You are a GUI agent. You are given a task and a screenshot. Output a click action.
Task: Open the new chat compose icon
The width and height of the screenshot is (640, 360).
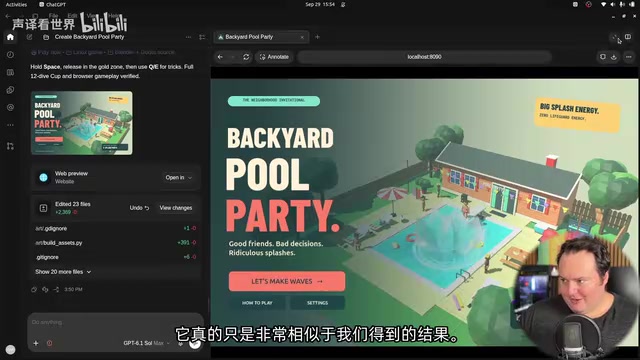point(29,37)
